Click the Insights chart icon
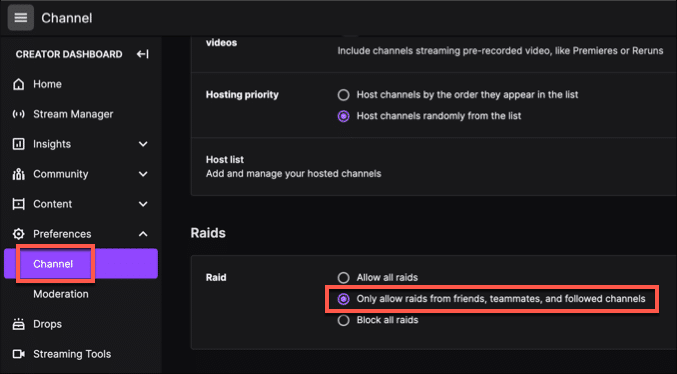The height and width of the screenshot is (374, 677). [x=19, y=144]
